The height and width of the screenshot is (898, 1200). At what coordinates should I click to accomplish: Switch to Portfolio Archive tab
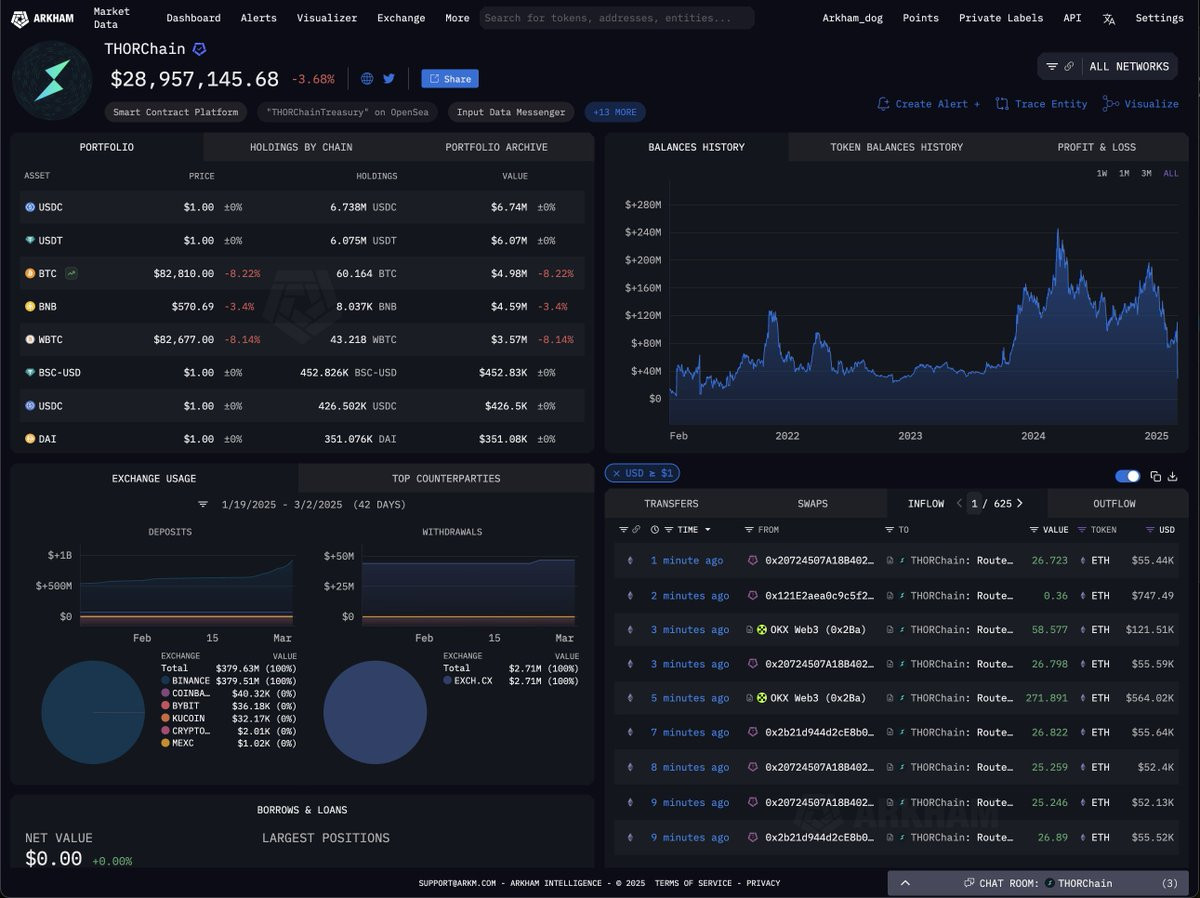[x=496, y=147]
